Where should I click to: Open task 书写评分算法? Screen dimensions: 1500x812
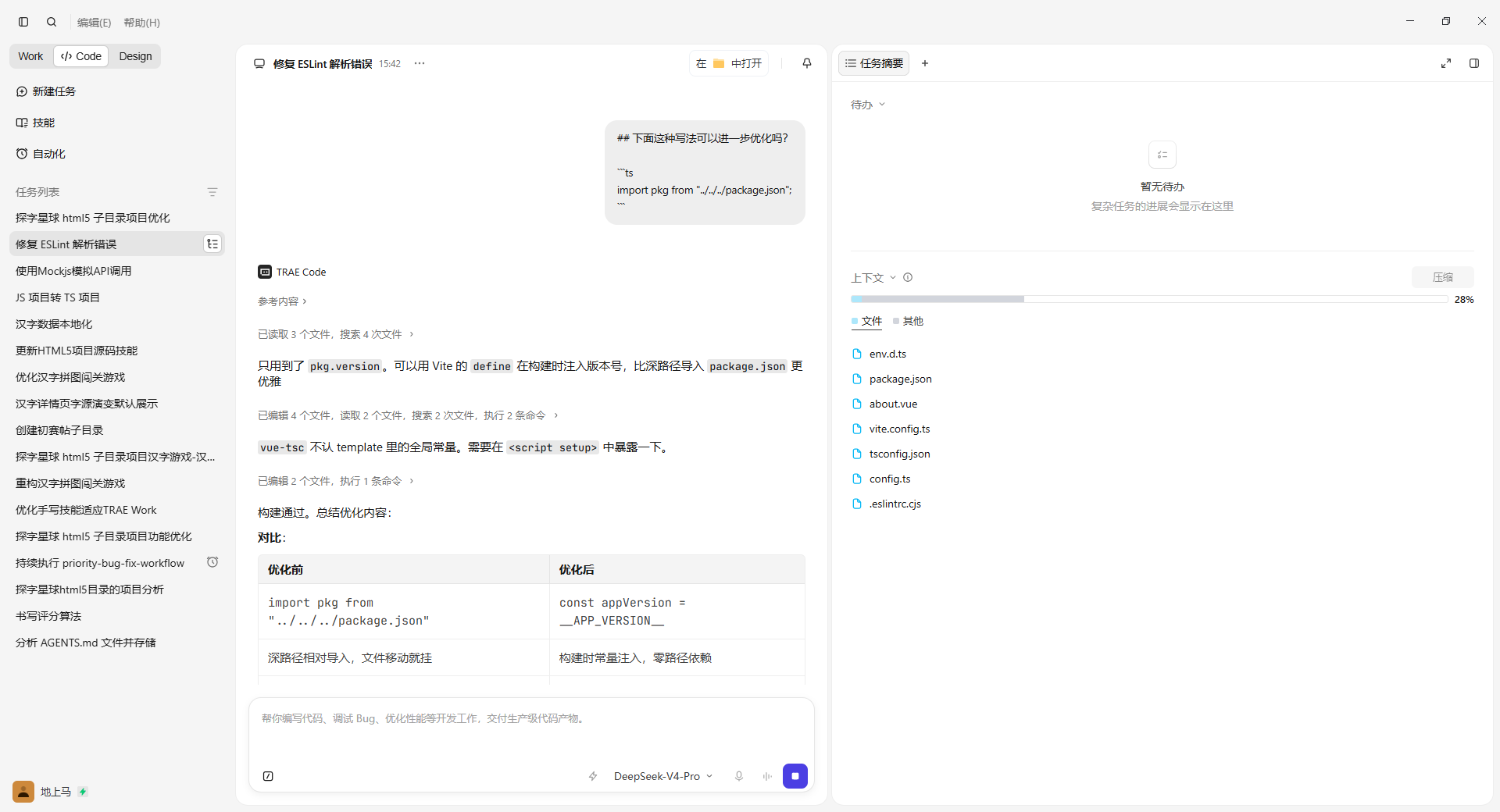pyautogui.click(x=117, y=616)
